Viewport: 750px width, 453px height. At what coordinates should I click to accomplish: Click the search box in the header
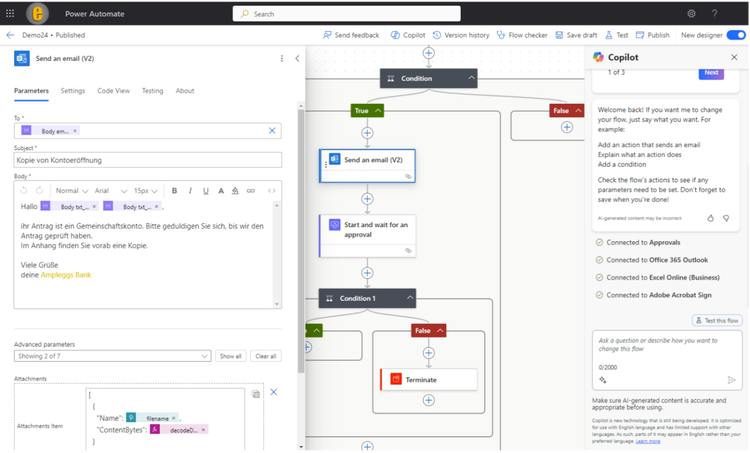pos(347,14)
